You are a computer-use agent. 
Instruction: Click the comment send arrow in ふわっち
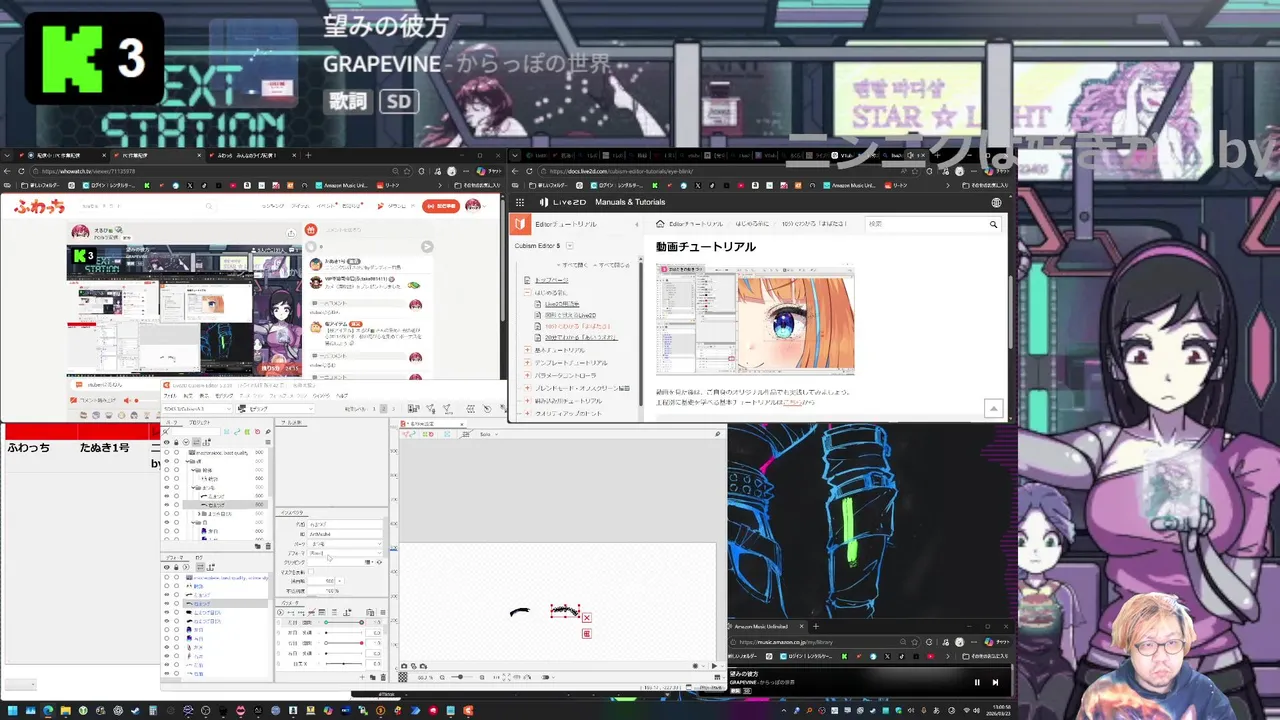[427, 246]
